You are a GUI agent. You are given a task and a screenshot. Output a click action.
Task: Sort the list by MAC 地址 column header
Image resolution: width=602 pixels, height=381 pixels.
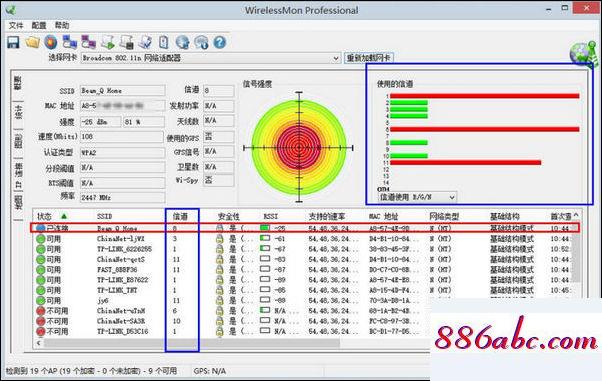(384, 217)
